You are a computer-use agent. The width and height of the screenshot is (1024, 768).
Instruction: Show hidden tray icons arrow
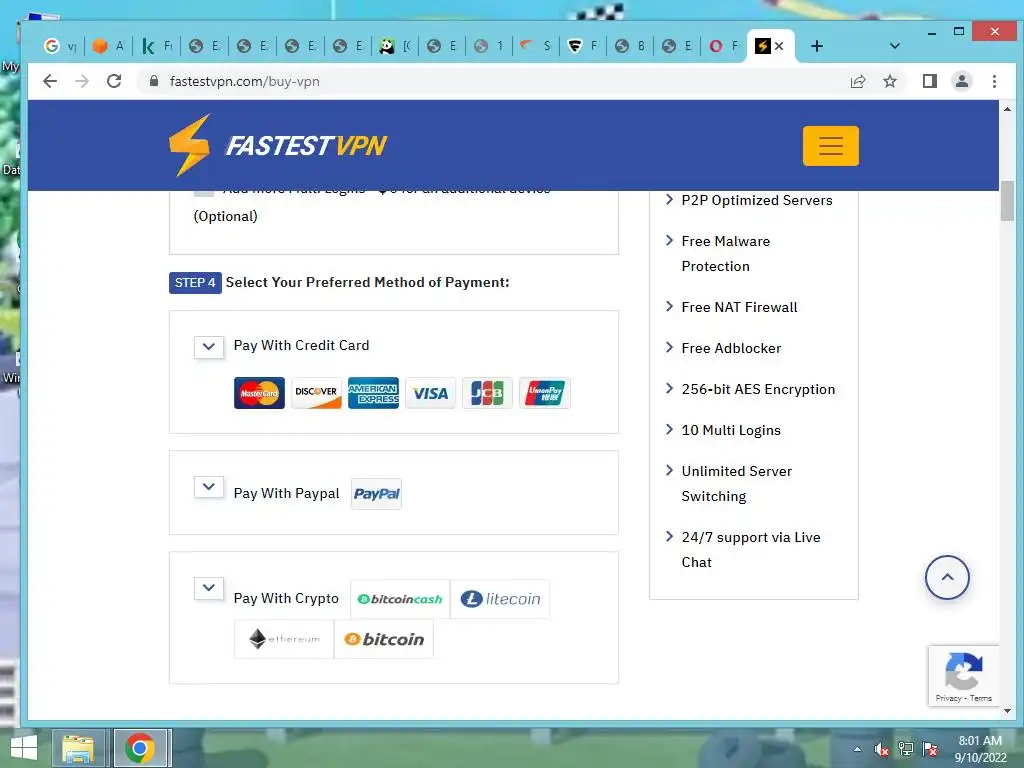tap(857, 749)
